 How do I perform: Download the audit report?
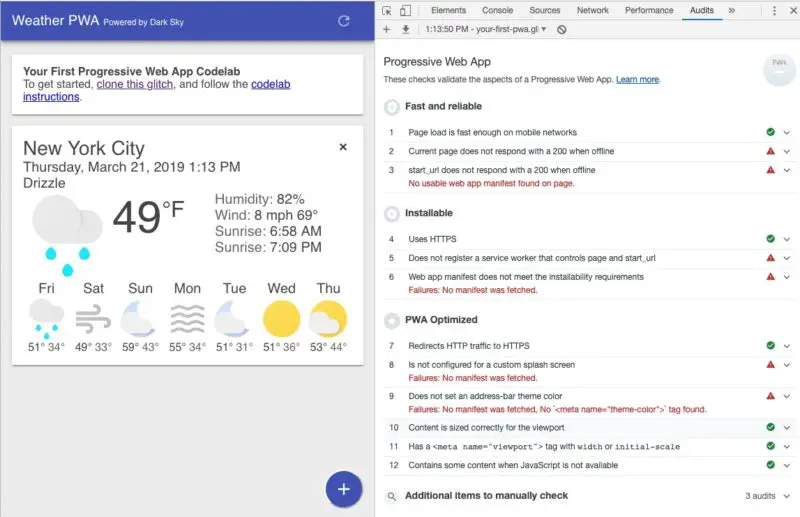coord(406,29)
